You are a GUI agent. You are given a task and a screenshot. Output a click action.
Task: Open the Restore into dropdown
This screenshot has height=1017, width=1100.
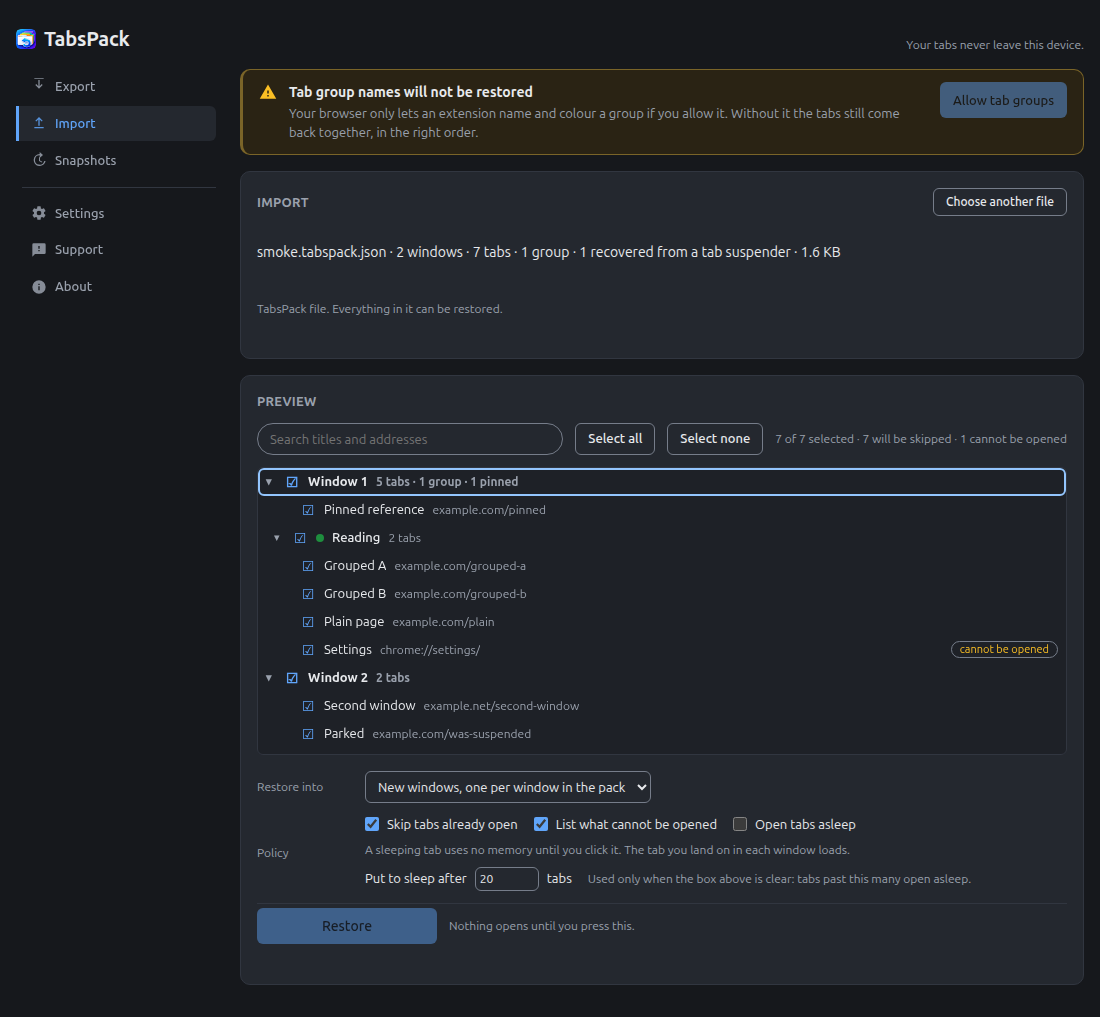point(508,787)
